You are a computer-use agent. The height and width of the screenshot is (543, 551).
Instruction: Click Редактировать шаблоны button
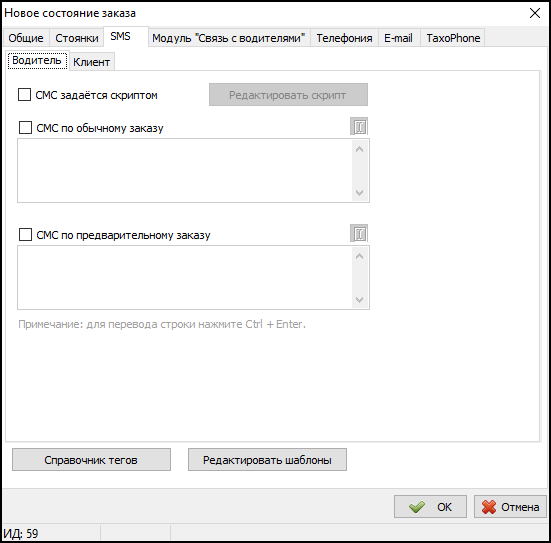[x=267, y=459]
